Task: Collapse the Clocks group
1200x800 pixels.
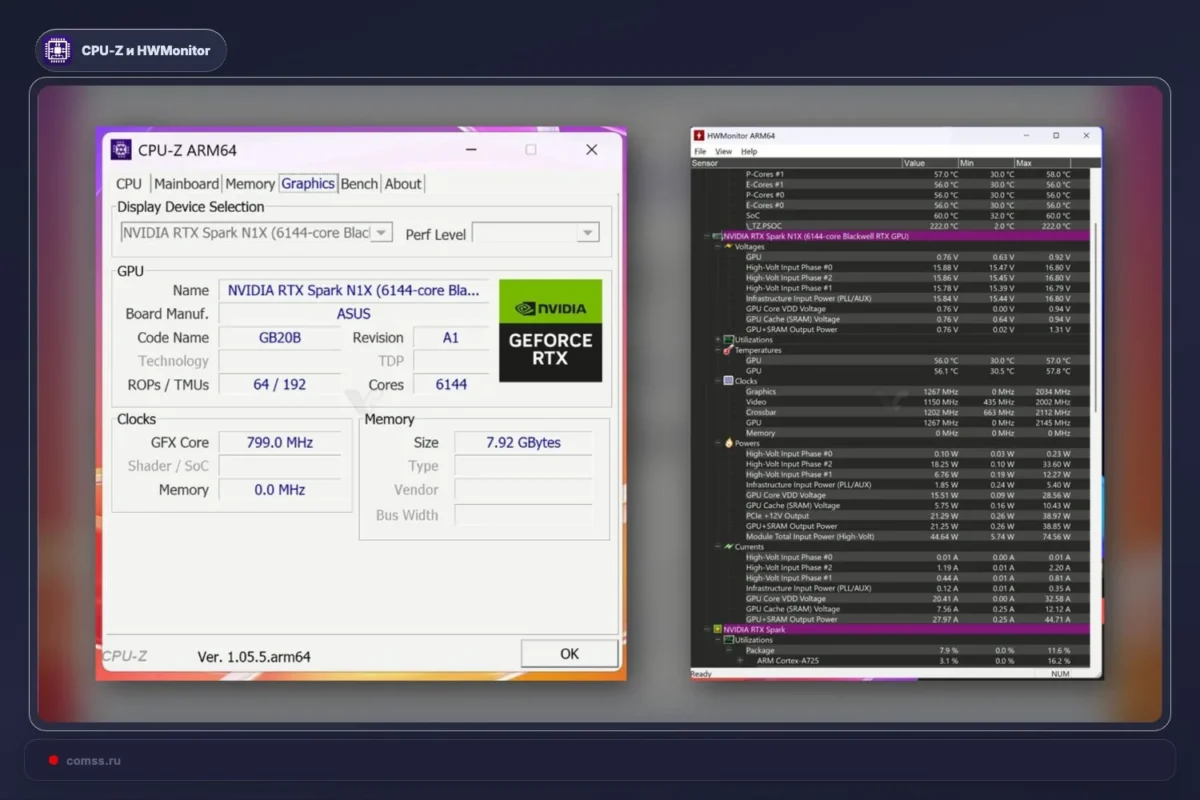Action: point(718,381)
